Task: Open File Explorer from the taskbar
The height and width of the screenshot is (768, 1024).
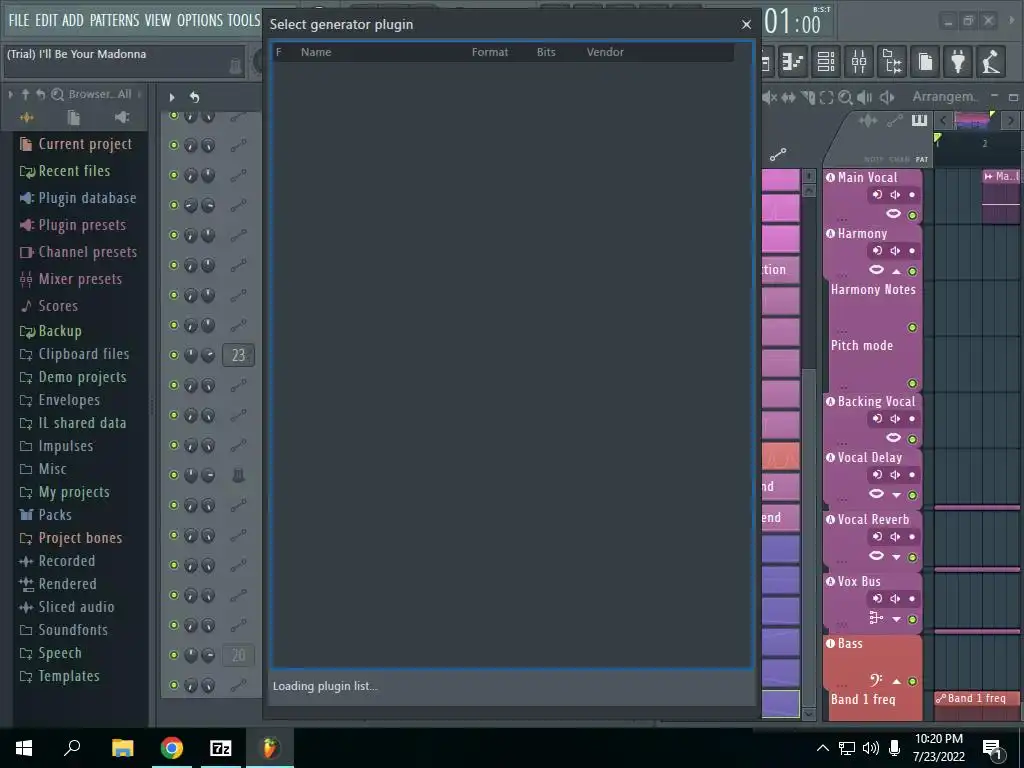Action: (x=122, y=748)
